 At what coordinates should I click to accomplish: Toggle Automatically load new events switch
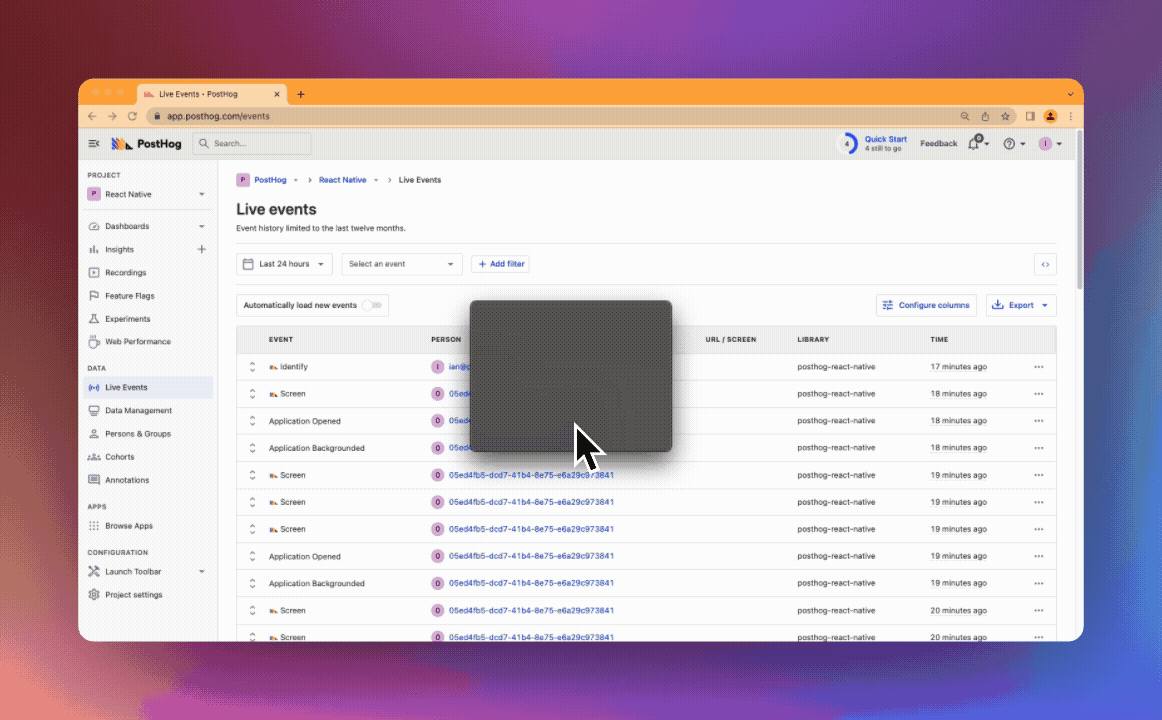tap(371, 305)
